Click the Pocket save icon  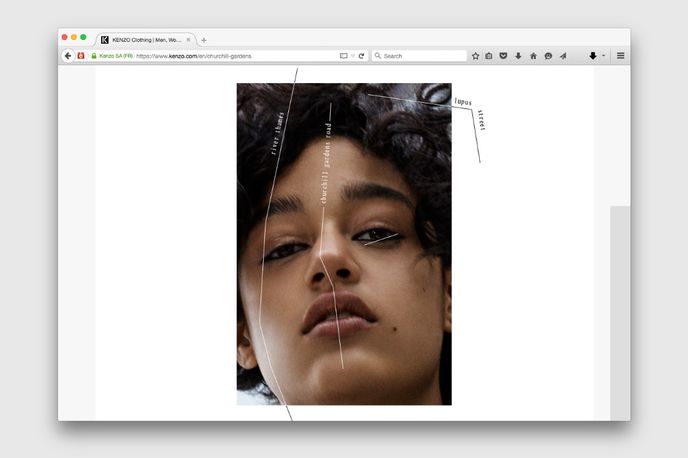tap(503, 56)
